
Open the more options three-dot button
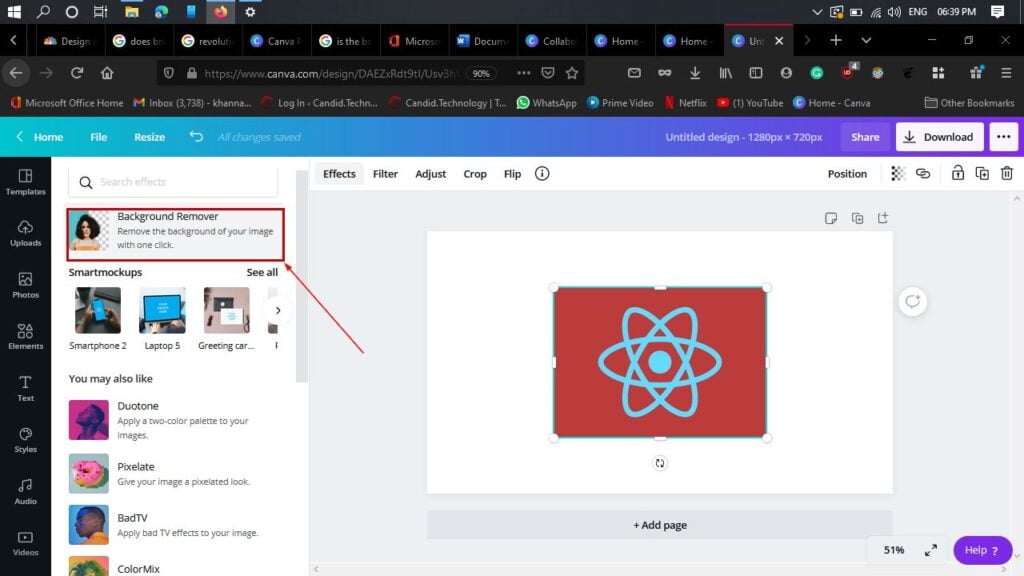1004,136
